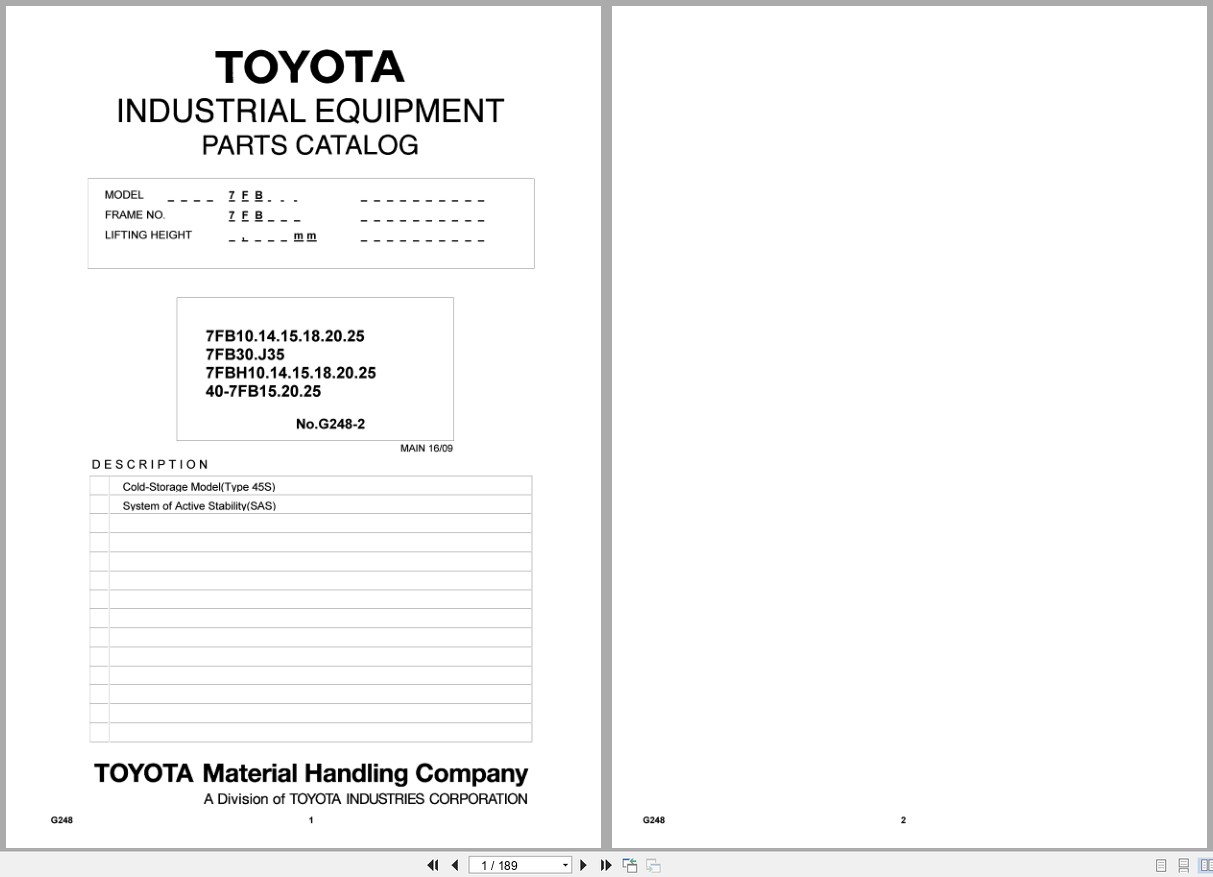Click the 'PARTS CATALOG' heading
This screenshot has width=1213, height=877.
310,145
